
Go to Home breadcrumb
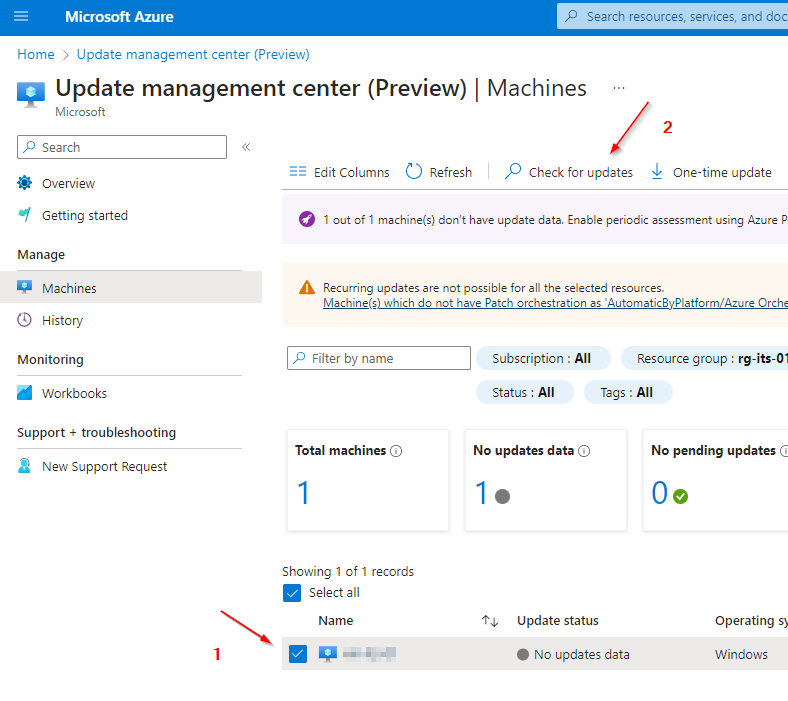click(36, 54)
